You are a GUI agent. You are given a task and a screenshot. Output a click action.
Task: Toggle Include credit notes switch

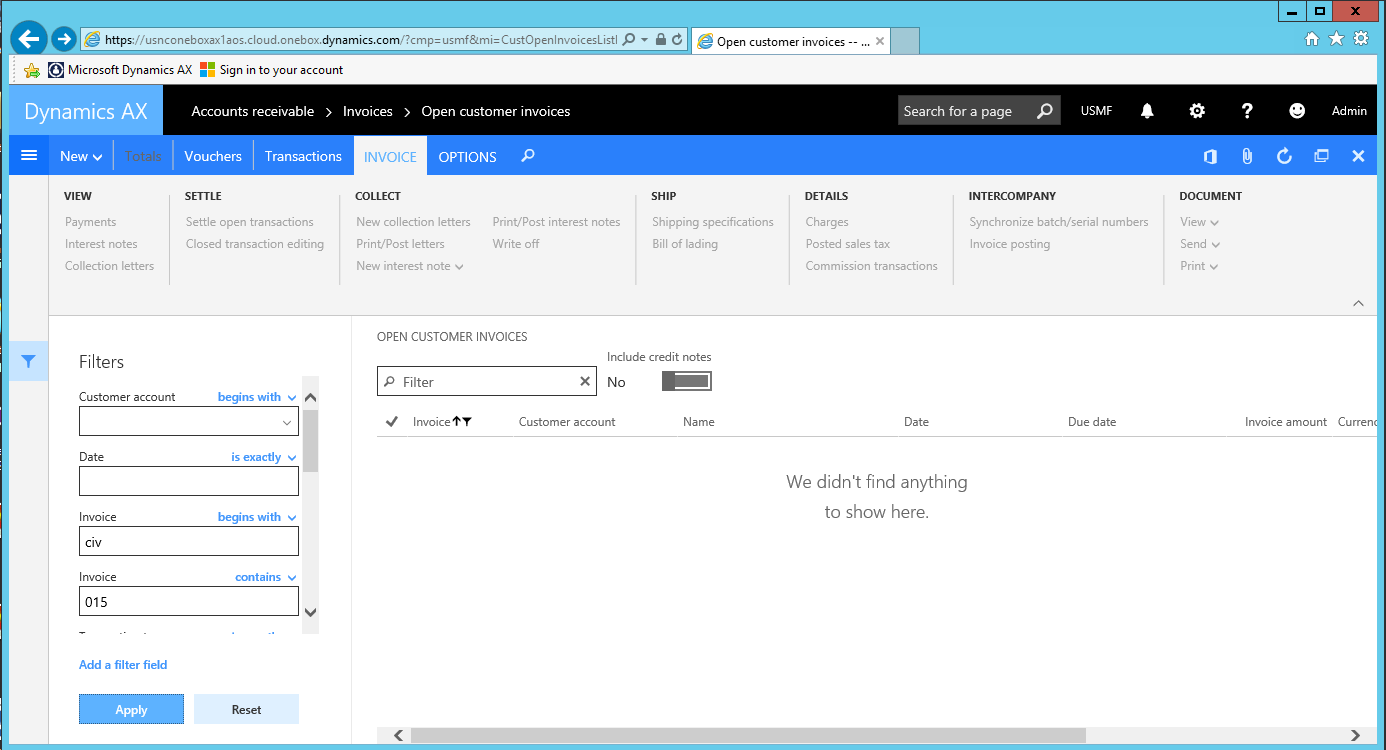click(x=686, y=381)
